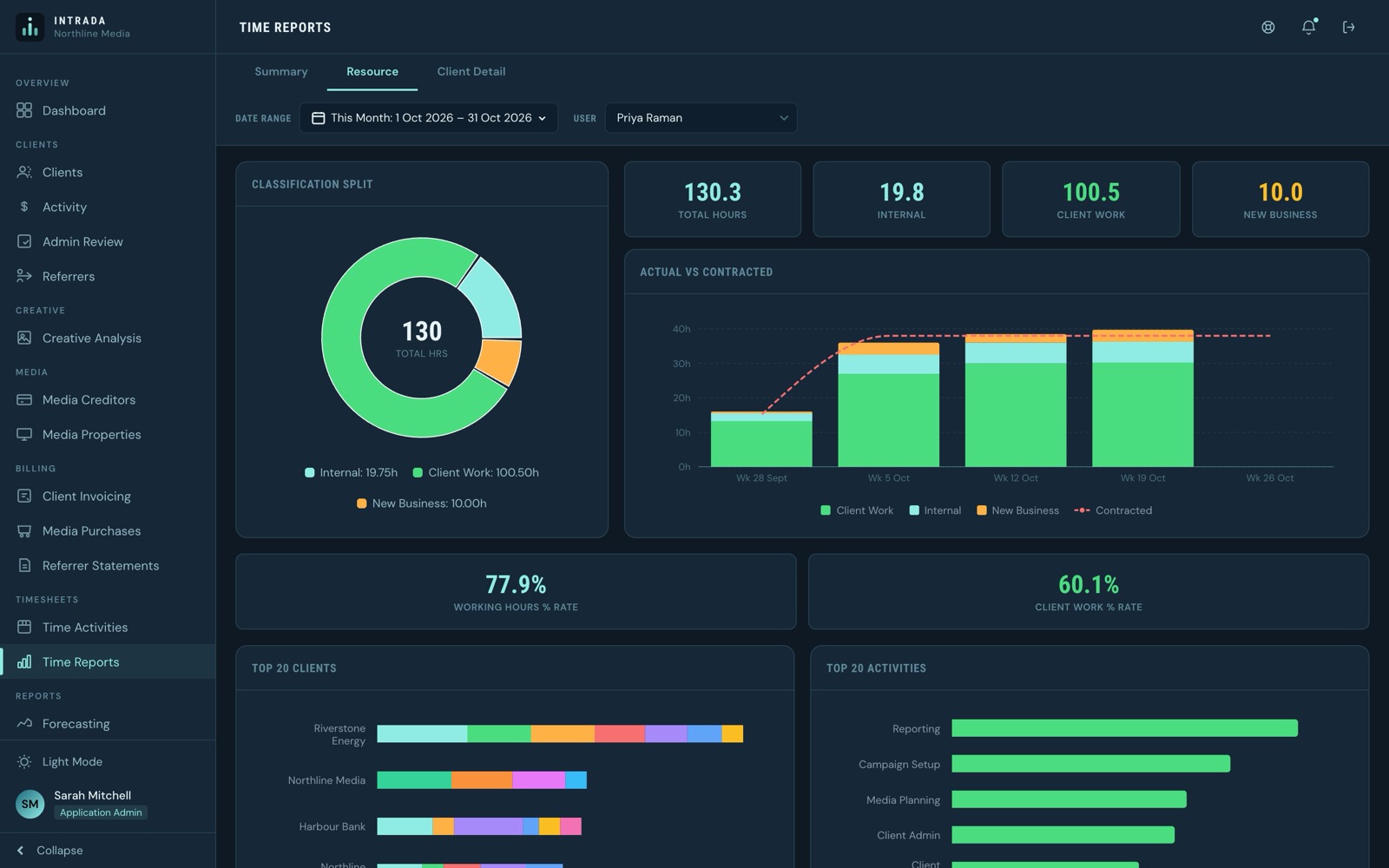Click the Media Properties monitor icon
Viewport: 1389px width, 868px height.
[x=24, y=434]
